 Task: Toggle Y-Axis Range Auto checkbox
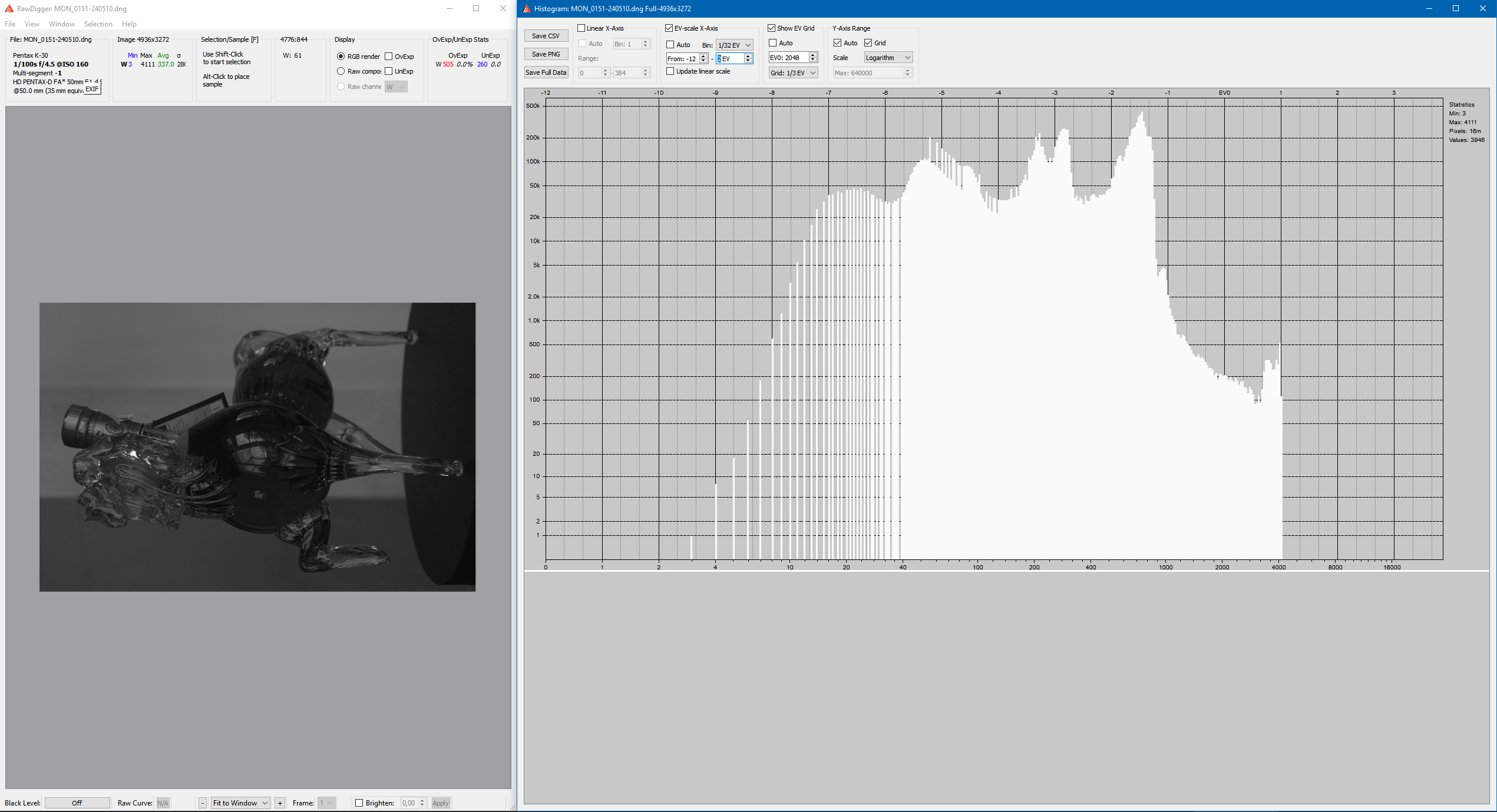point(837,43)
